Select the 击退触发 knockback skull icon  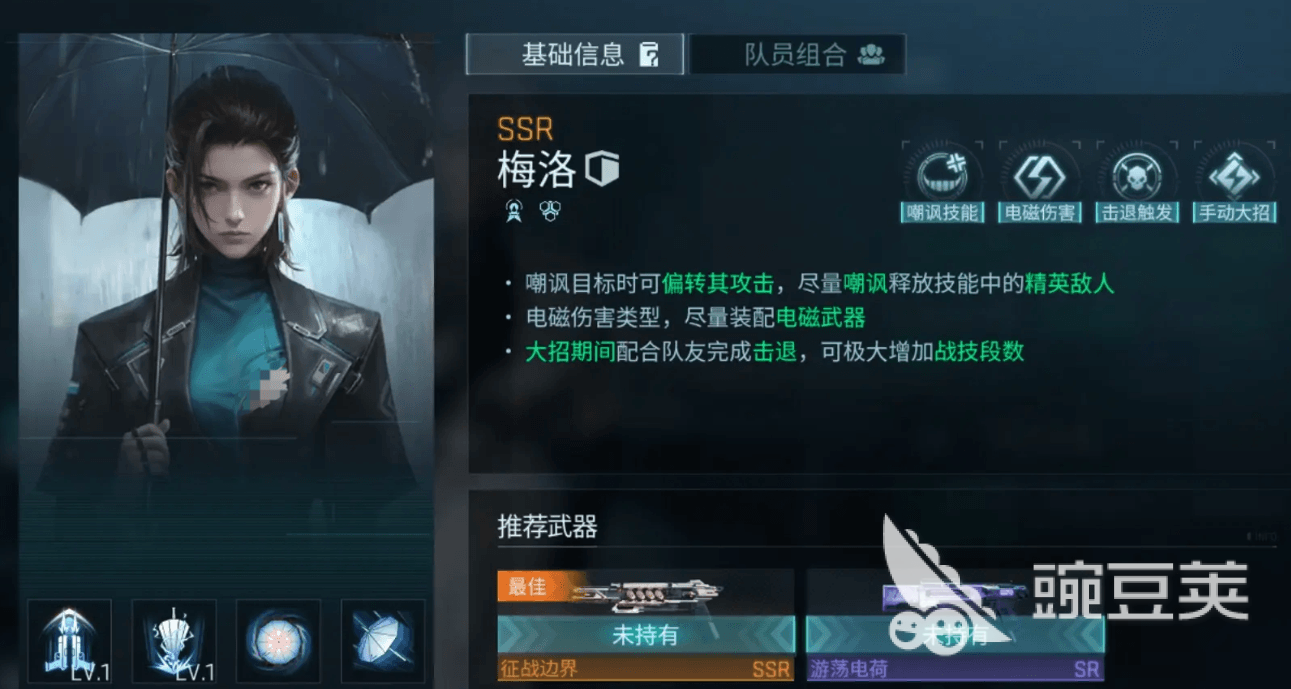click(1137, 182)
